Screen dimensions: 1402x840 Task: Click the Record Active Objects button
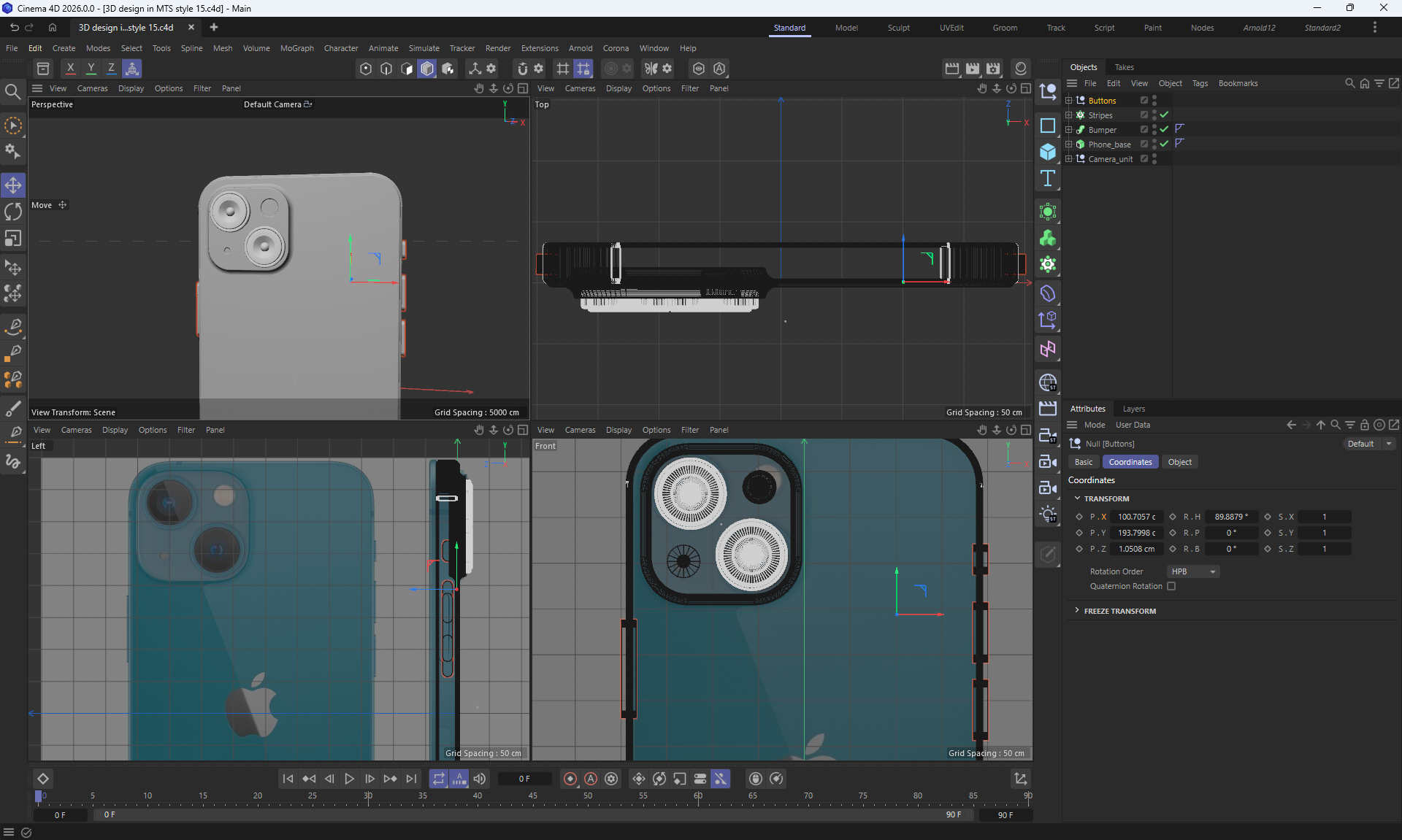570,779
